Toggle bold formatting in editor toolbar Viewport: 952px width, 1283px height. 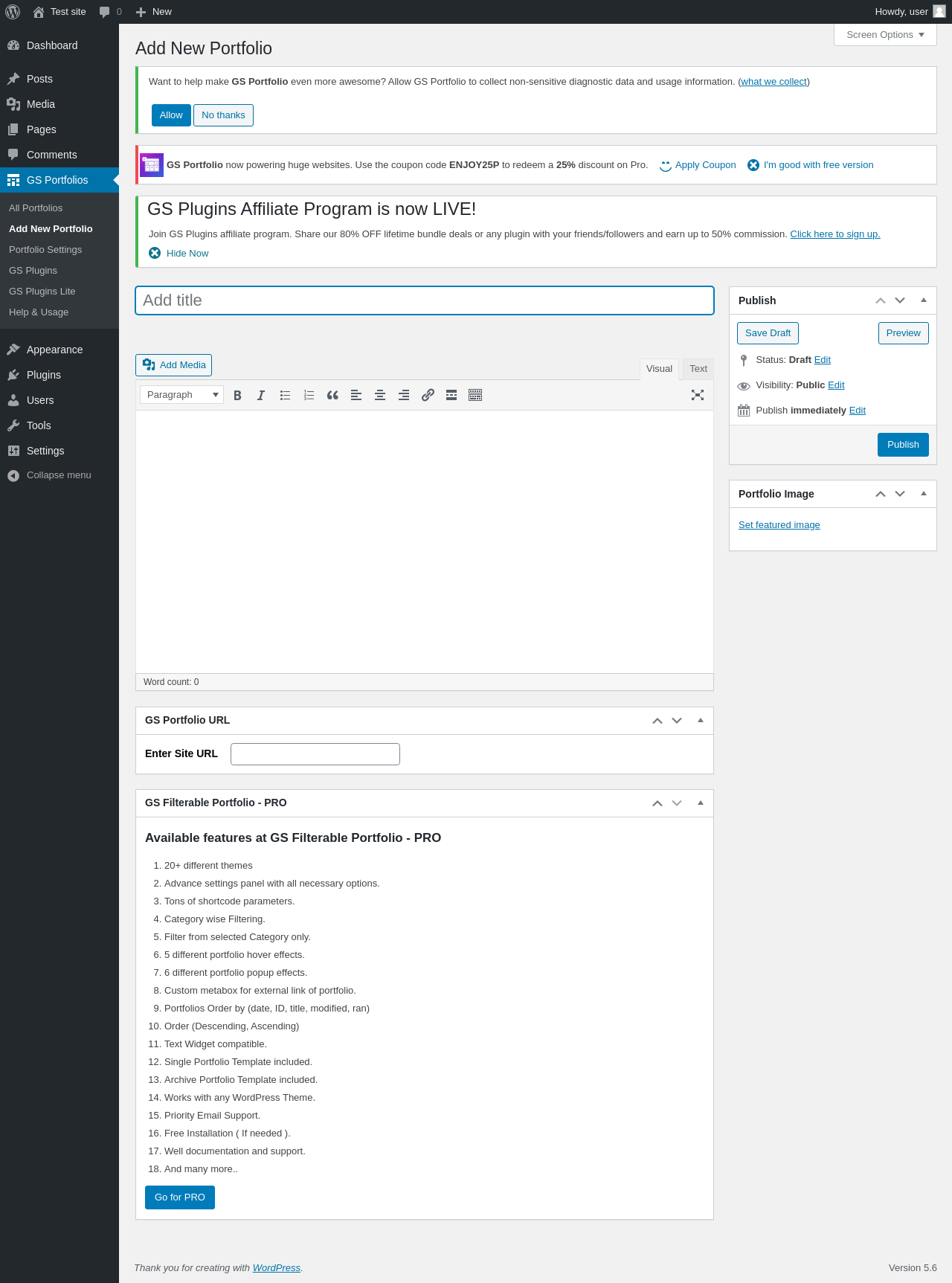pos(237,396)
